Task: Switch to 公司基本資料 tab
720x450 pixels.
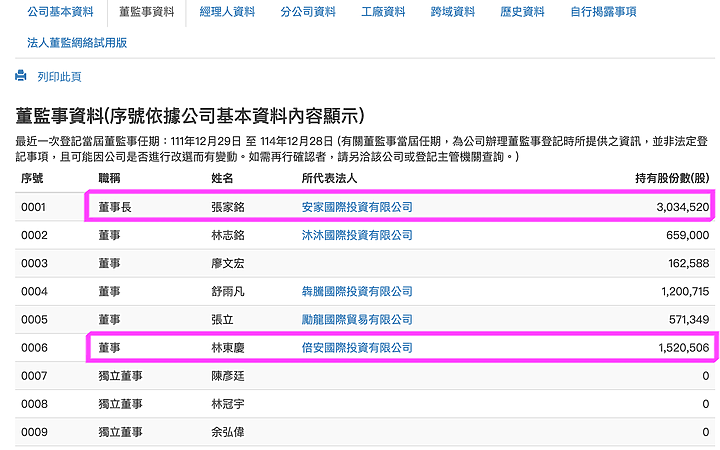Action: (60, 12)
